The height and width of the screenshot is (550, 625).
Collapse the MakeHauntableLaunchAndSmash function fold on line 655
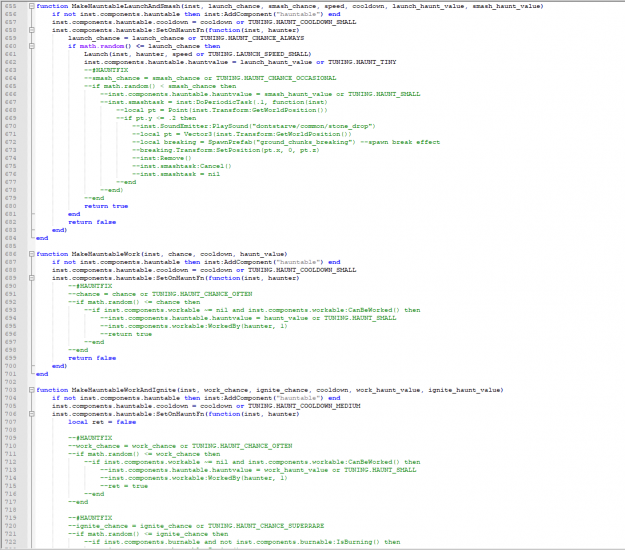coord(29,6)
